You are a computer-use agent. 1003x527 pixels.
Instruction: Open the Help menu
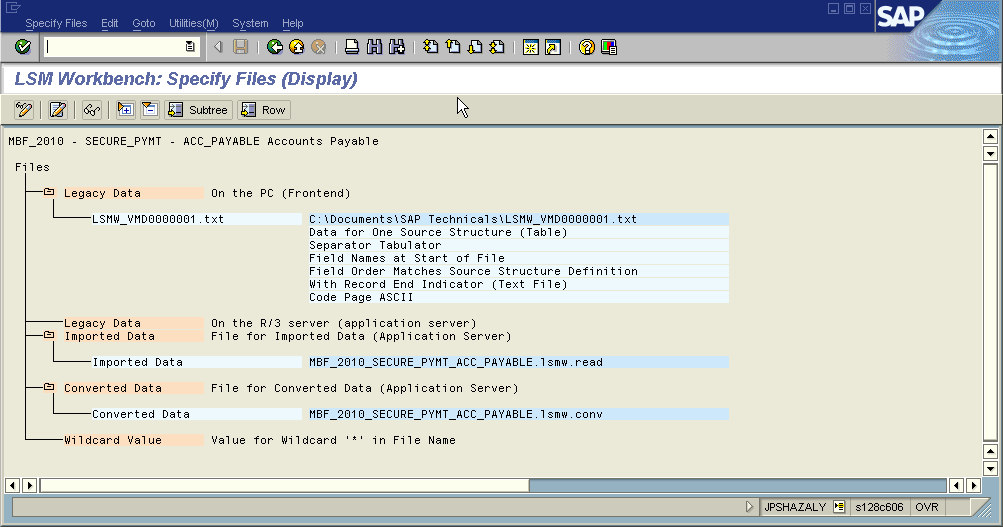tap(292, 23)
